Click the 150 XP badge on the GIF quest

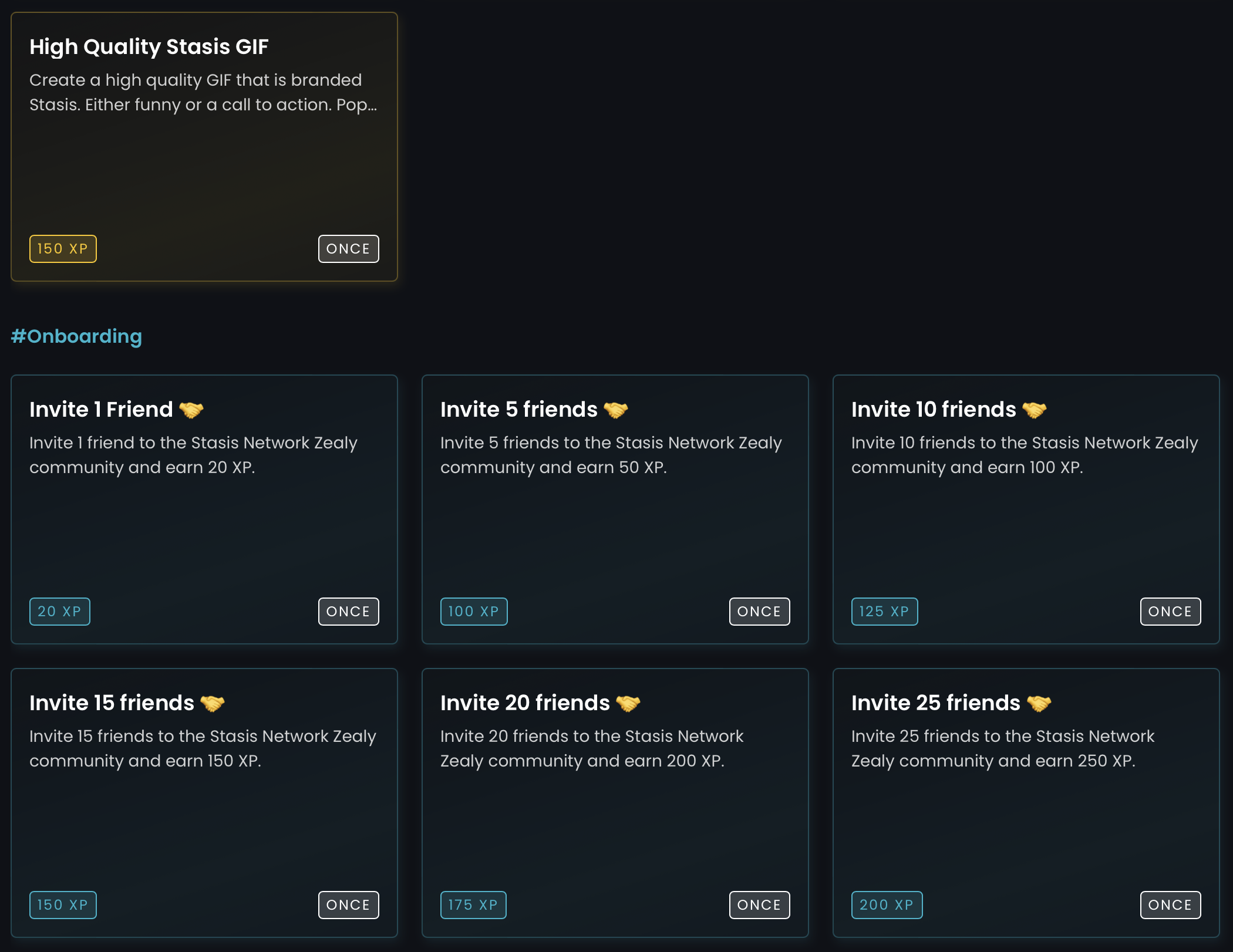[x=63, y=249]
